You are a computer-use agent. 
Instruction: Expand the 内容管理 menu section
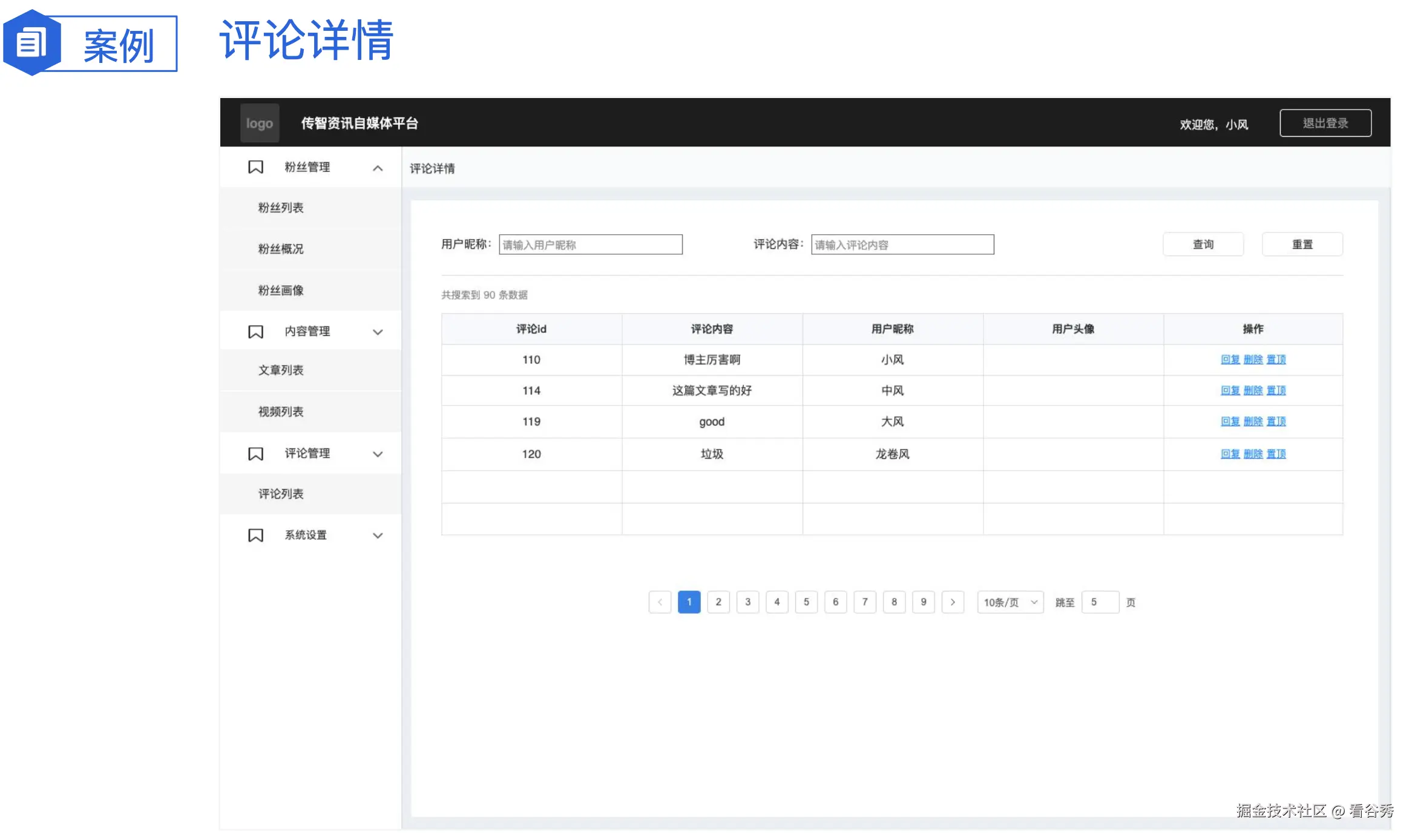378,332
